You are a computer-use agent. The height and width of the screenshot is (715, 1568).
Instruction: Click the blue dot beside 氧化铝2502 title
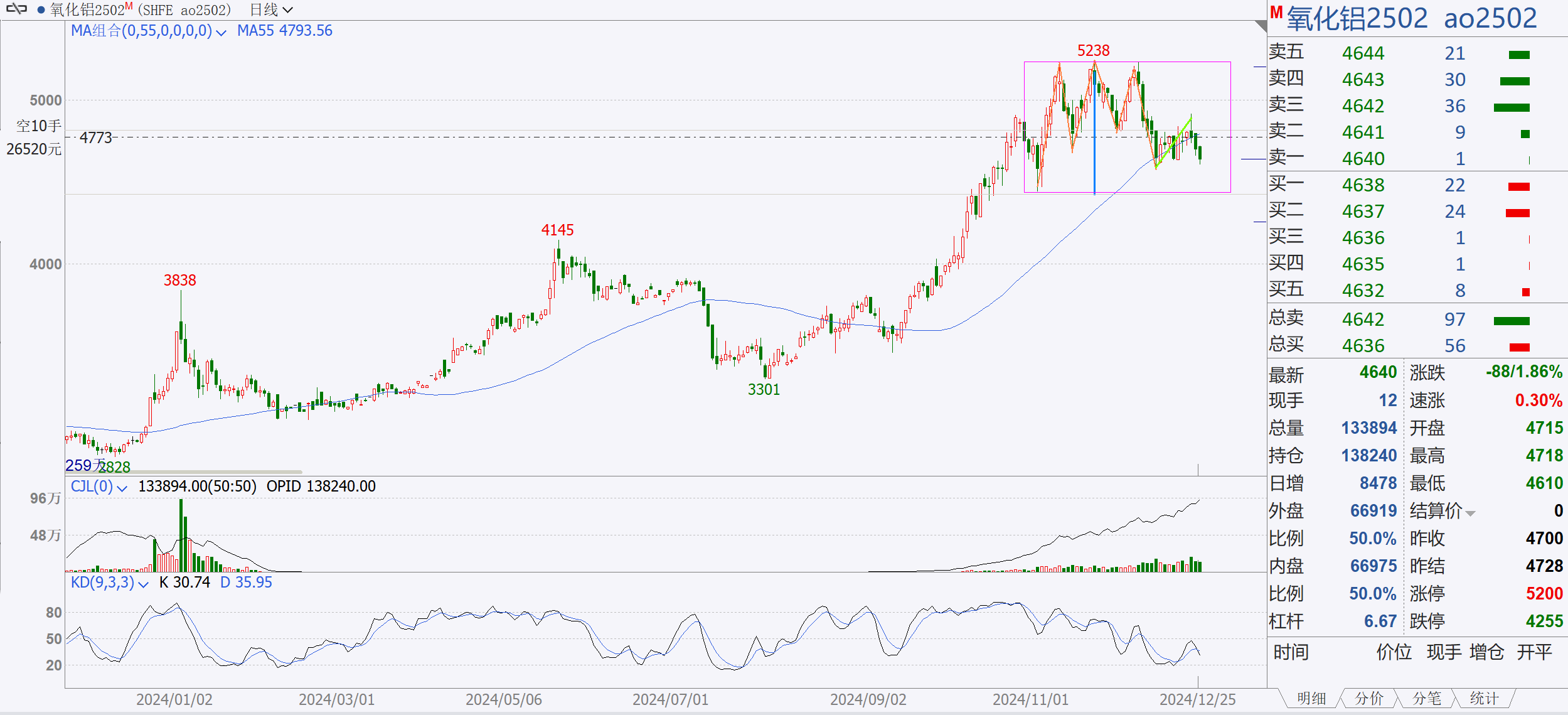[x=41, y=10]
